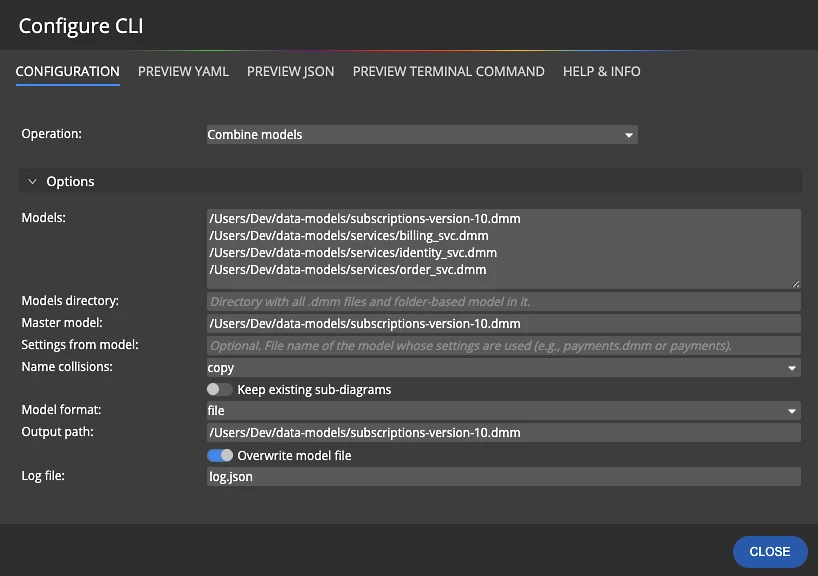Click the identity_svc.dmm path line in Models

pos(353,253)
